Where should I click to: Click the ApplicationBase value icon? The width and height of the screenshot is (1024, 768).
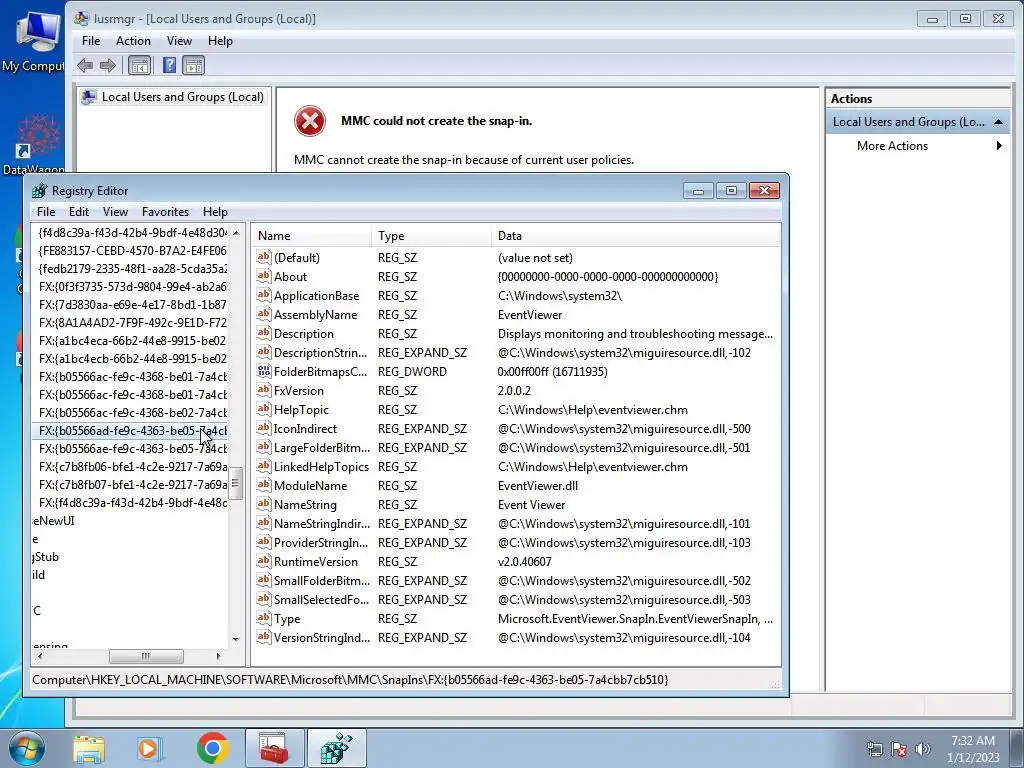click(264, 295)
